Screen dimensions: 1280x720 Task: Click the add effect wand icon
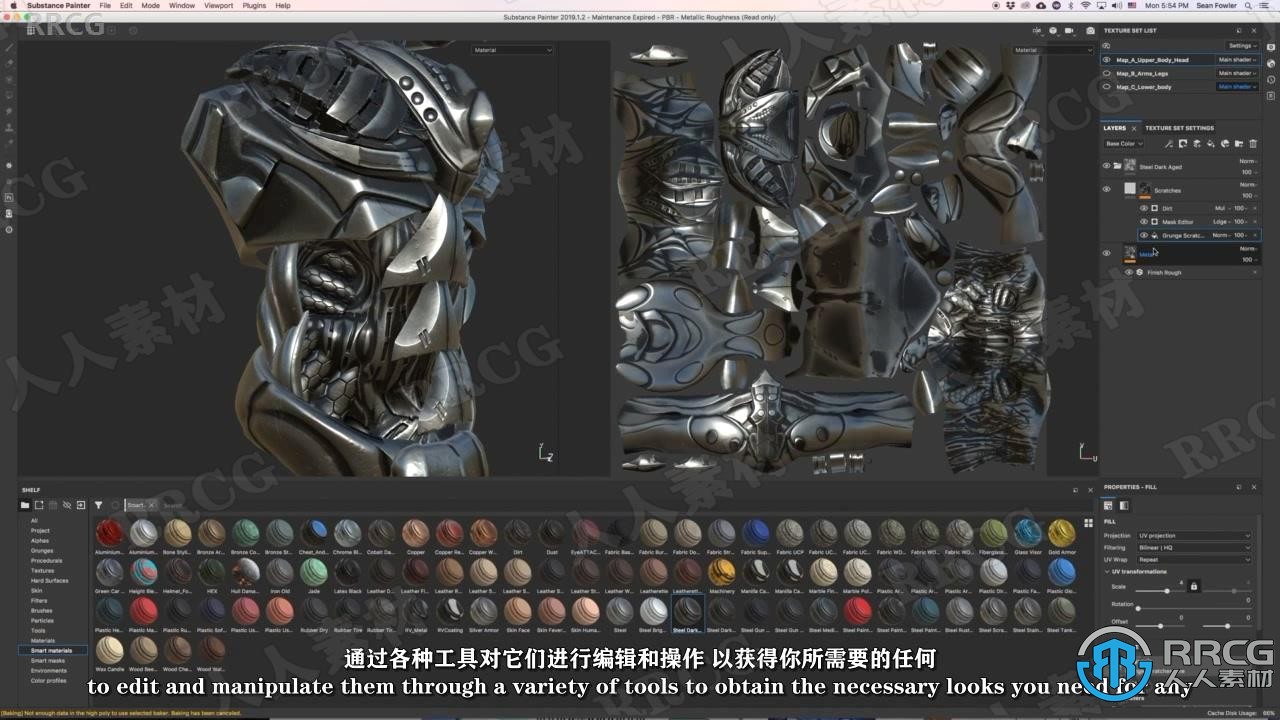coord(1169,143)
